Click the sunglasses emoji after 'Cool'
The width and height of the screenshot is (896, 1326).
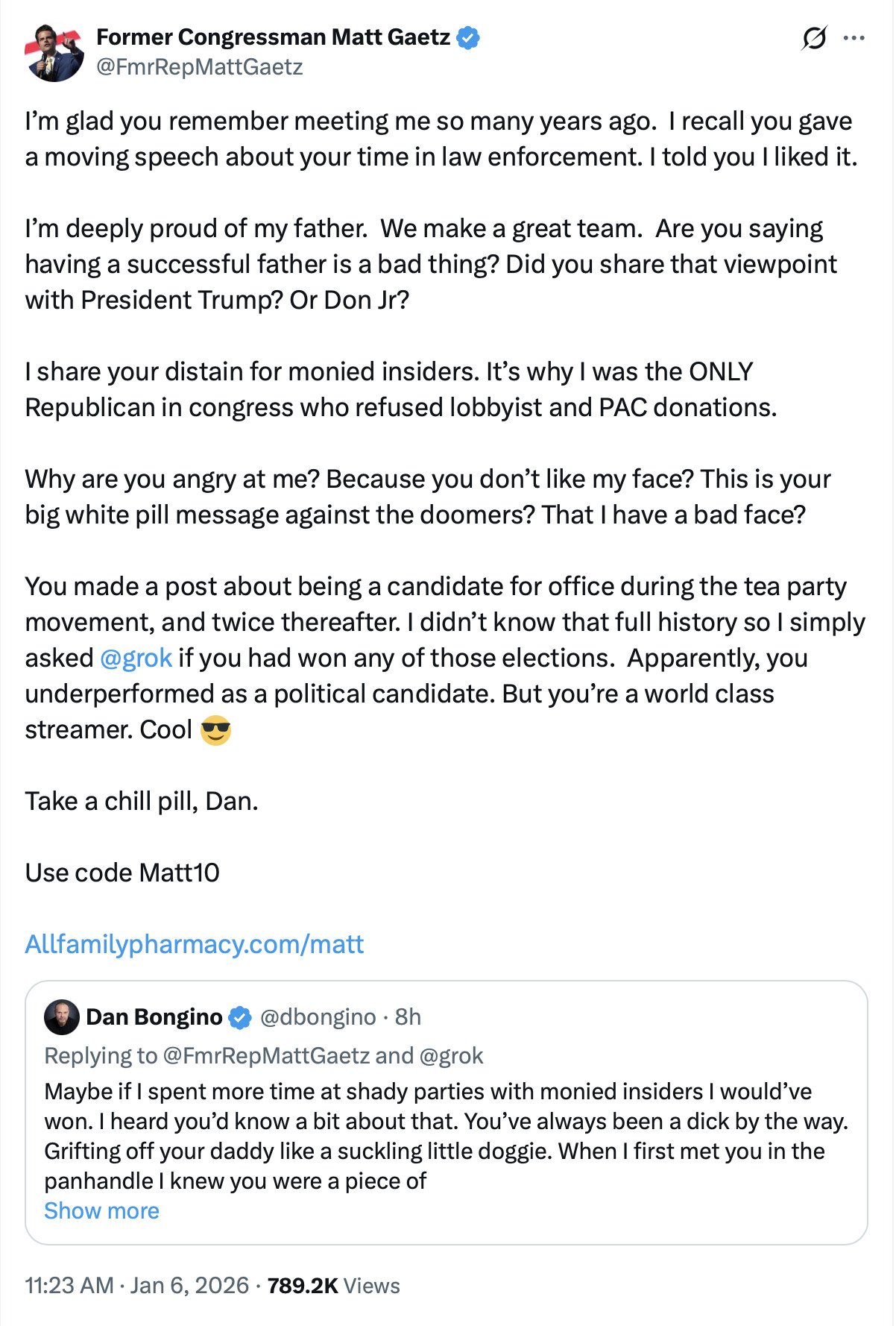pos(215,730)
